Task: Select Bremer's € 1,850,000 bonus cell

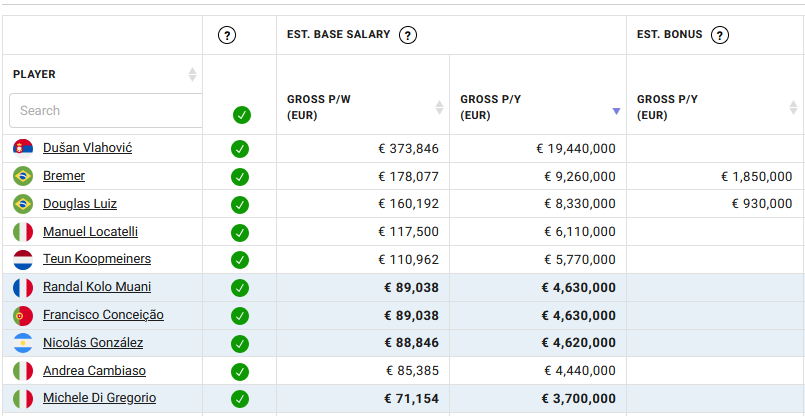Action: tap(716, 177)
